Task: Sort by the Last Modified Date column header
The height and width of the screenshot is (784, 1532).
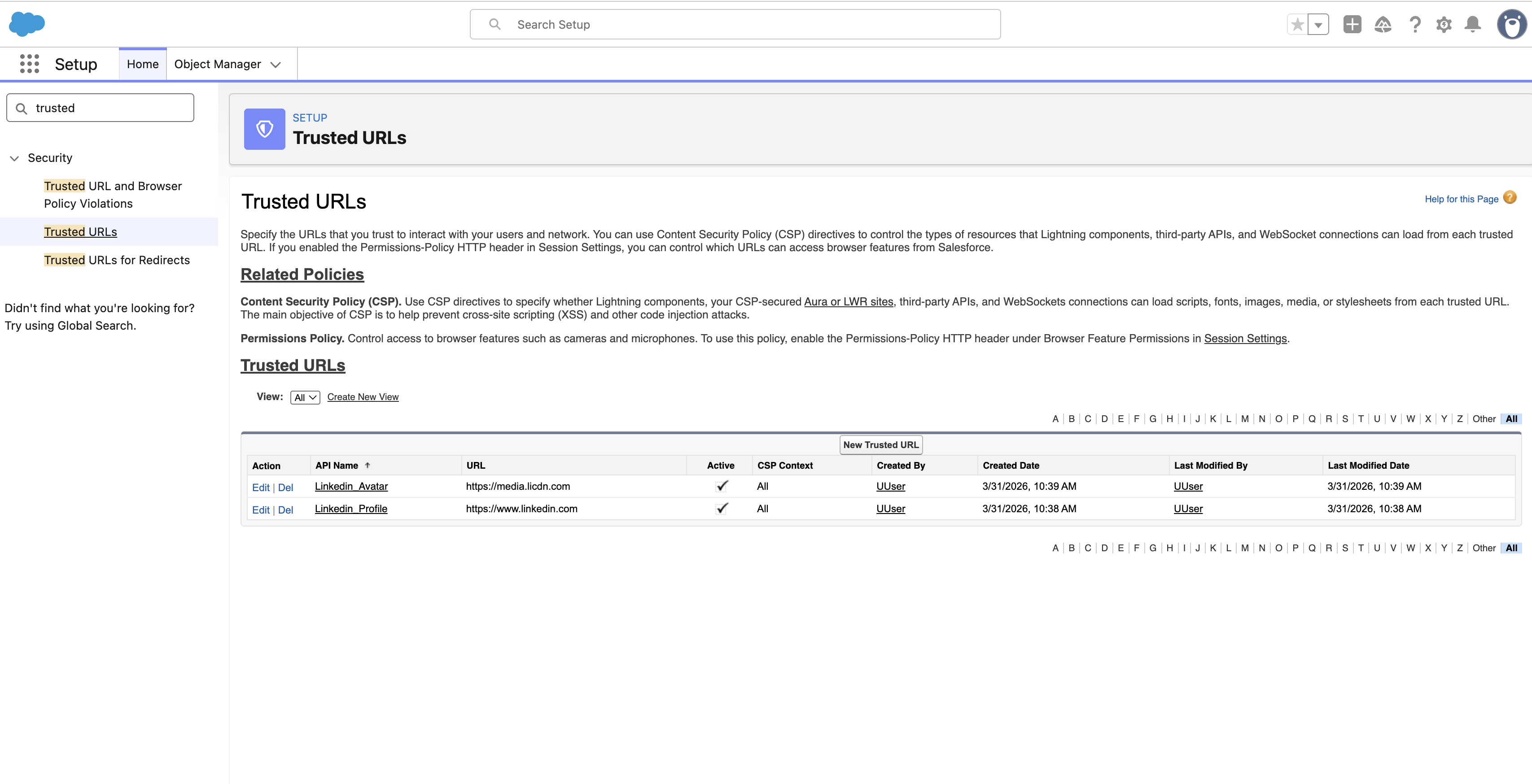Action: click(x=1368, y=466)
